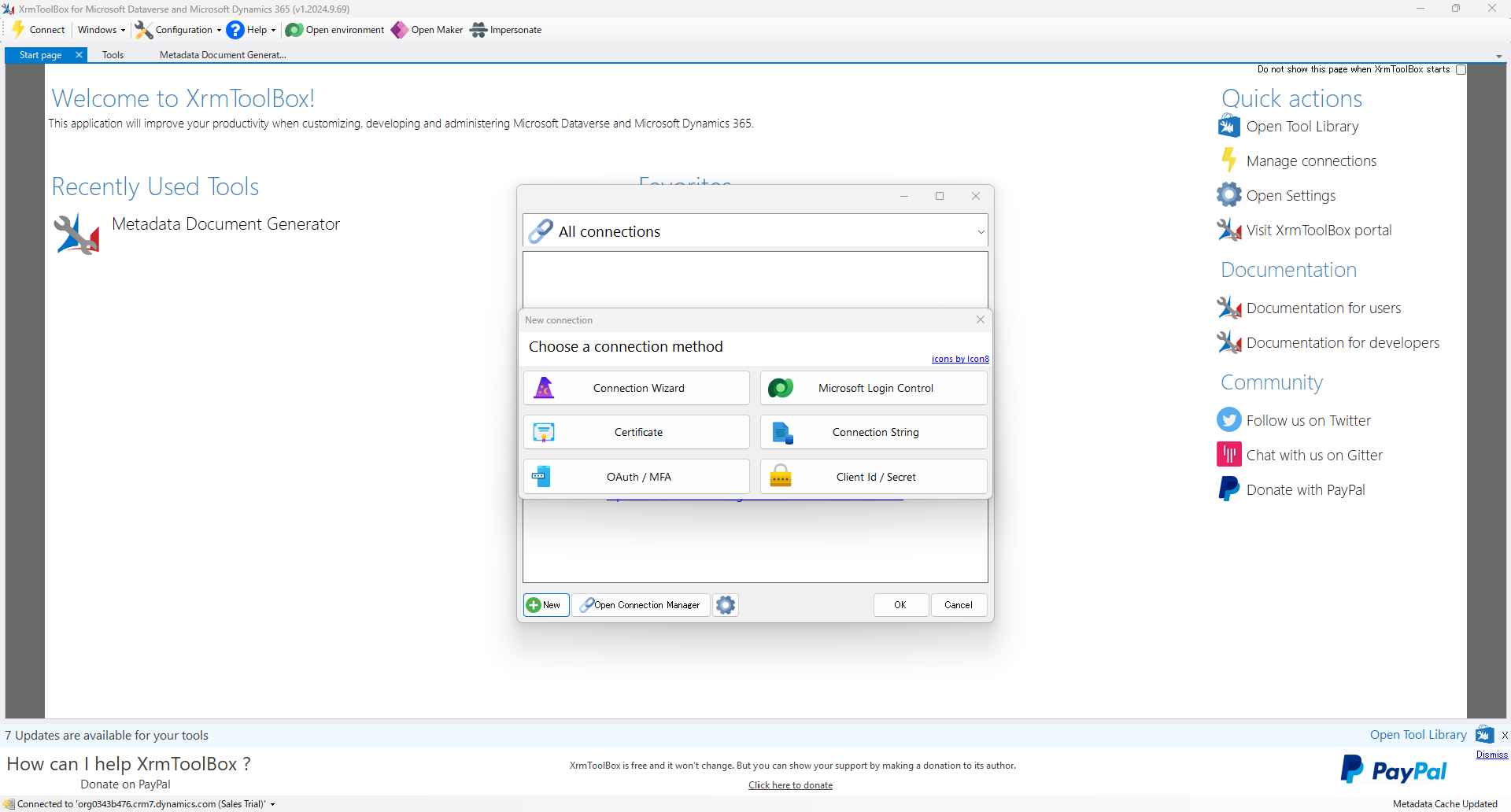Click the Documentation for developers icon

point(1229,342)
